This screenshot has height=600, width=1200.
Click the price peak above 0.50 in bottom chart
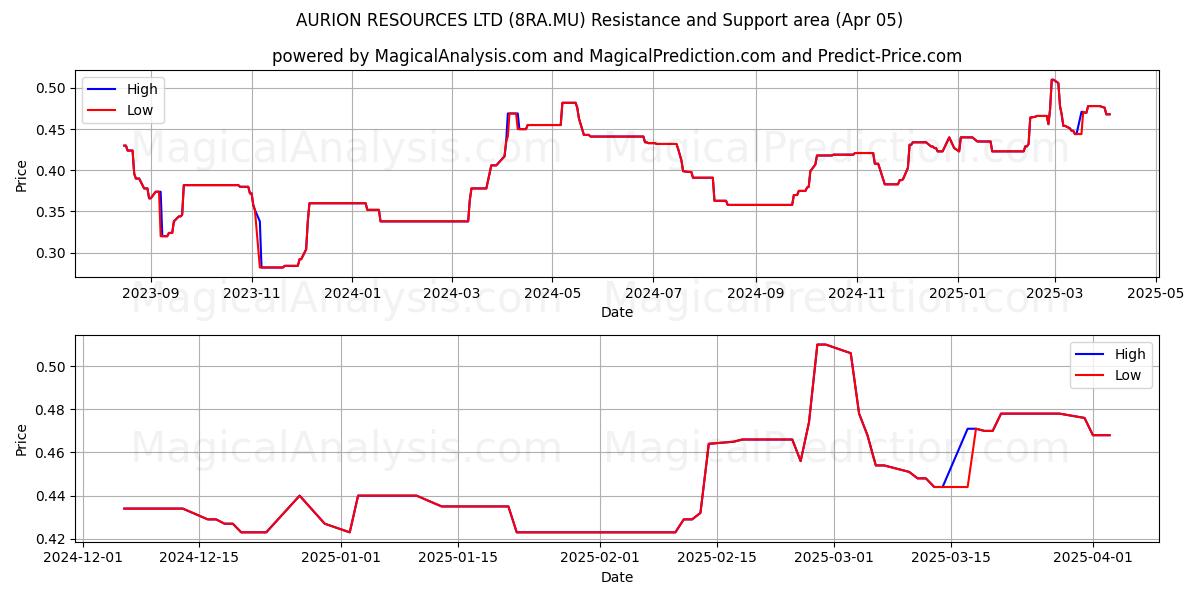(821, 344)
